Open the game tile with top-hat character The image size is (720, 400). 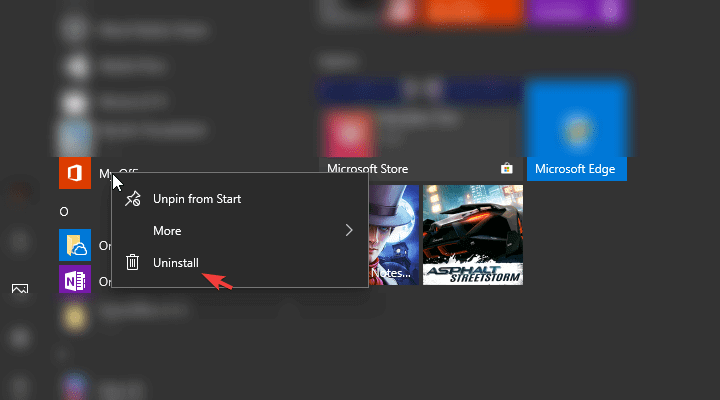point(394,235)
